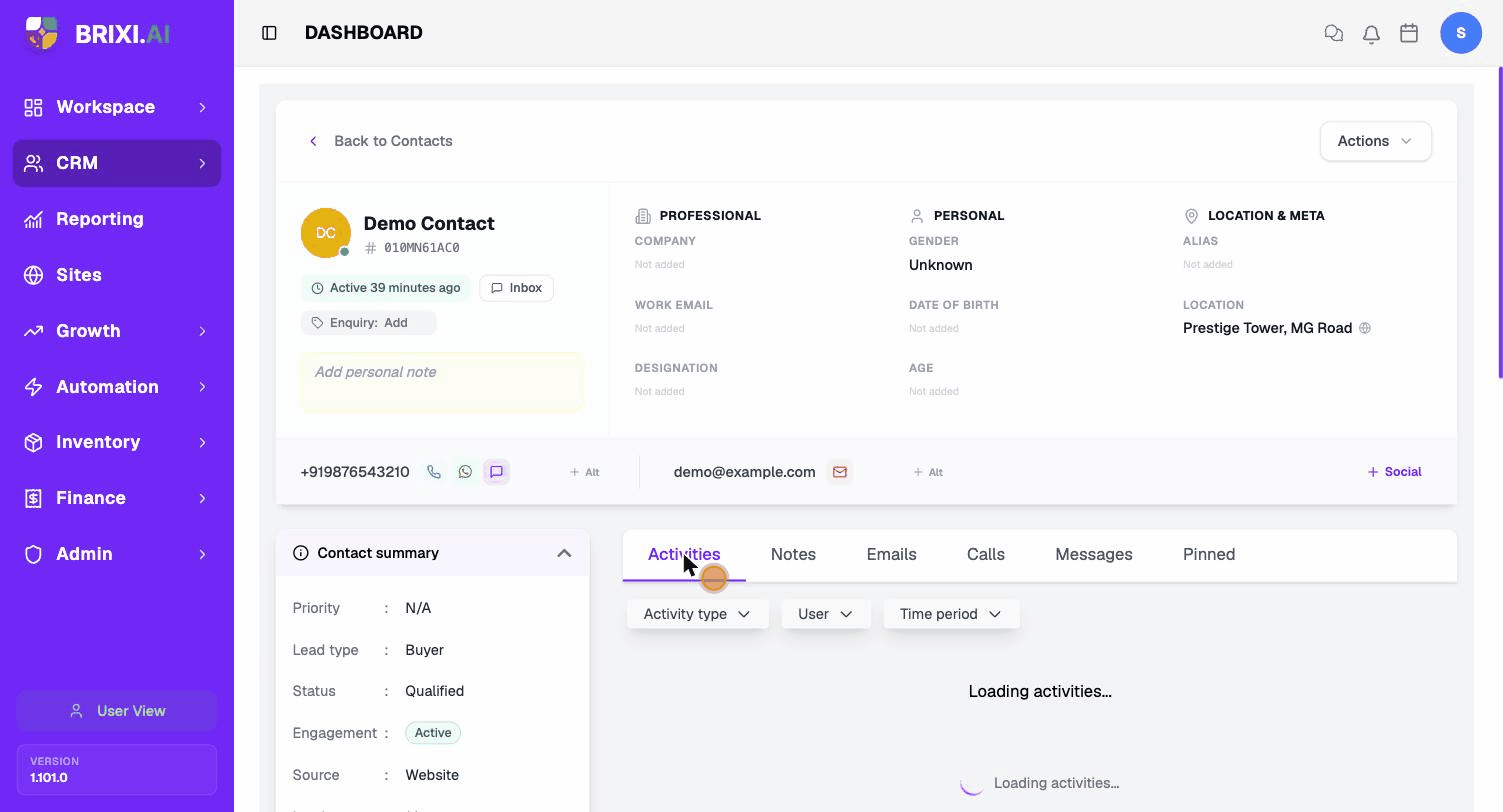
Task: Click the Finance dollar icon
Action: coord(33,498)
